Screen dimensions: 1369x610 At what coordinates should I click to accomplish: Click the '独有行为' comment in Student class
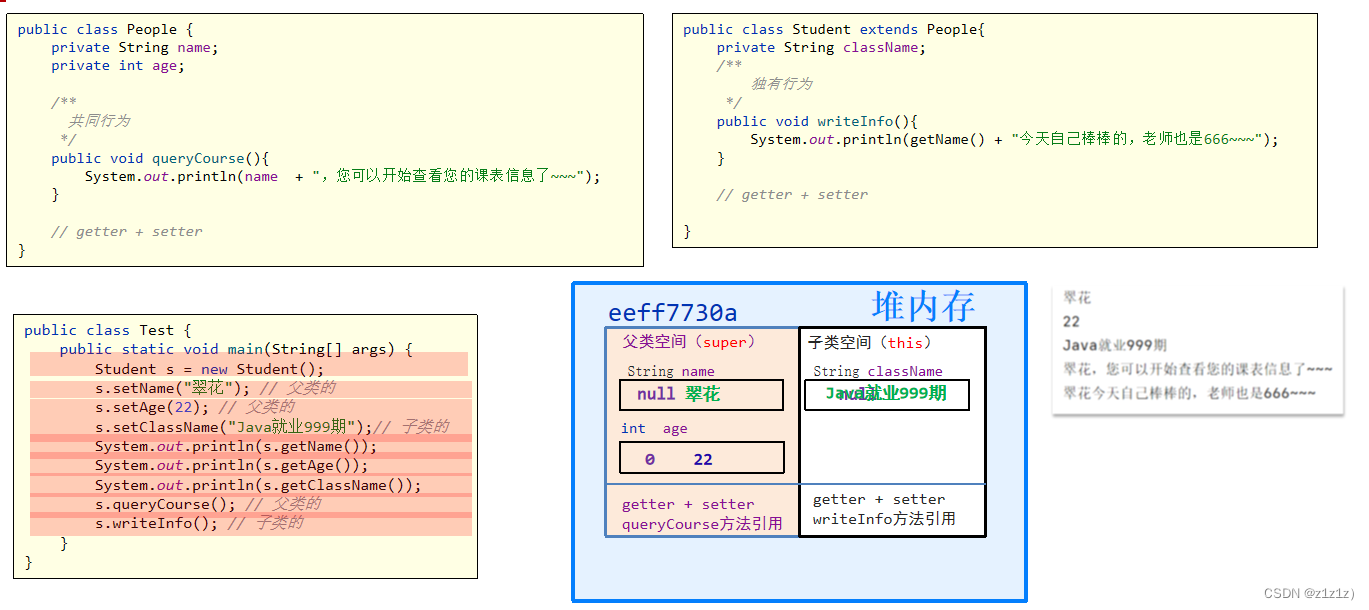tap(782, 84)
